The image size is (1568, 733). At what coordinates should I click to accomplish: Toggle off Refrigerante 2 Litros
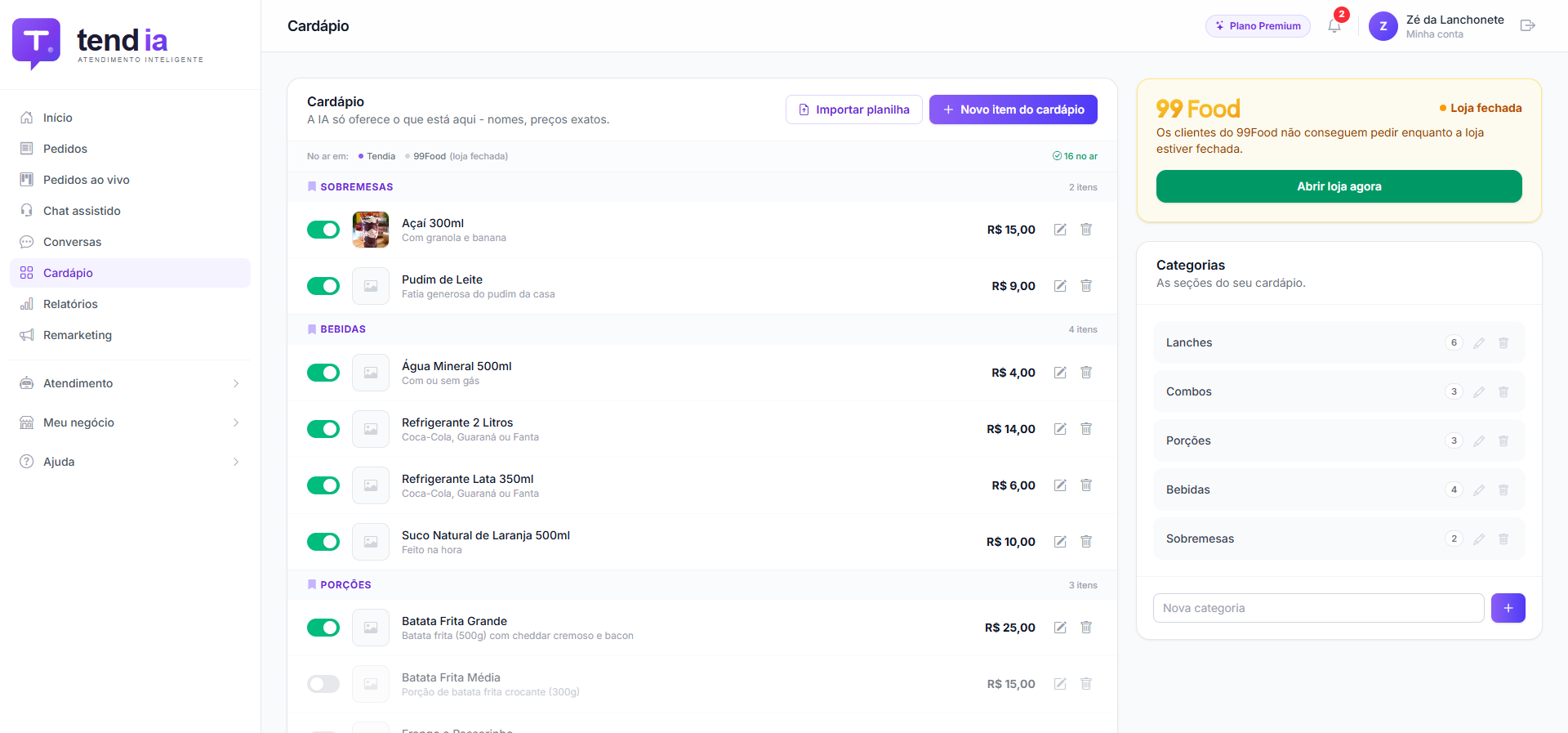tap(323, 429)
